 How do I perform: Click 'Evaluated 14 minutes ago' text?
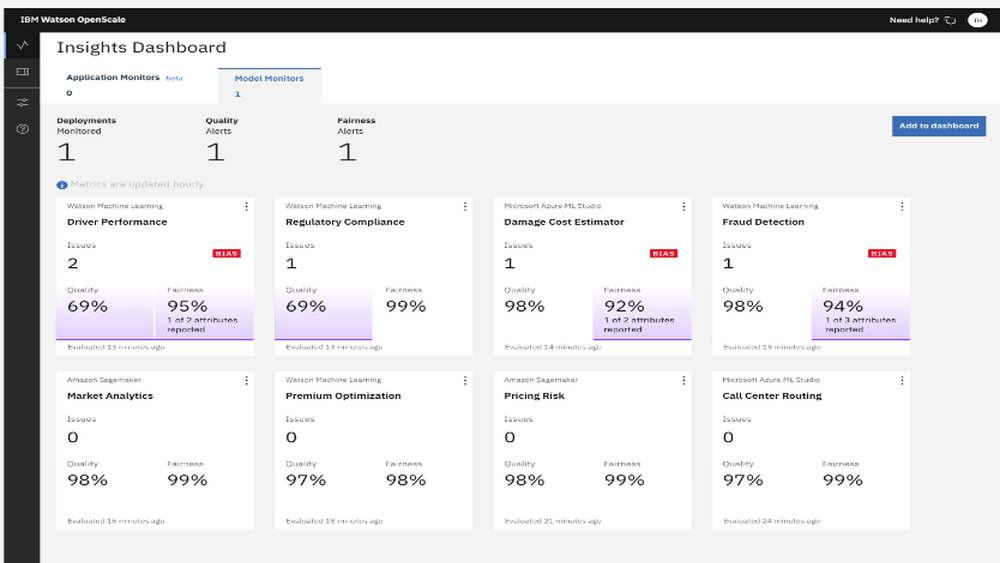click(x=552, y=347)
